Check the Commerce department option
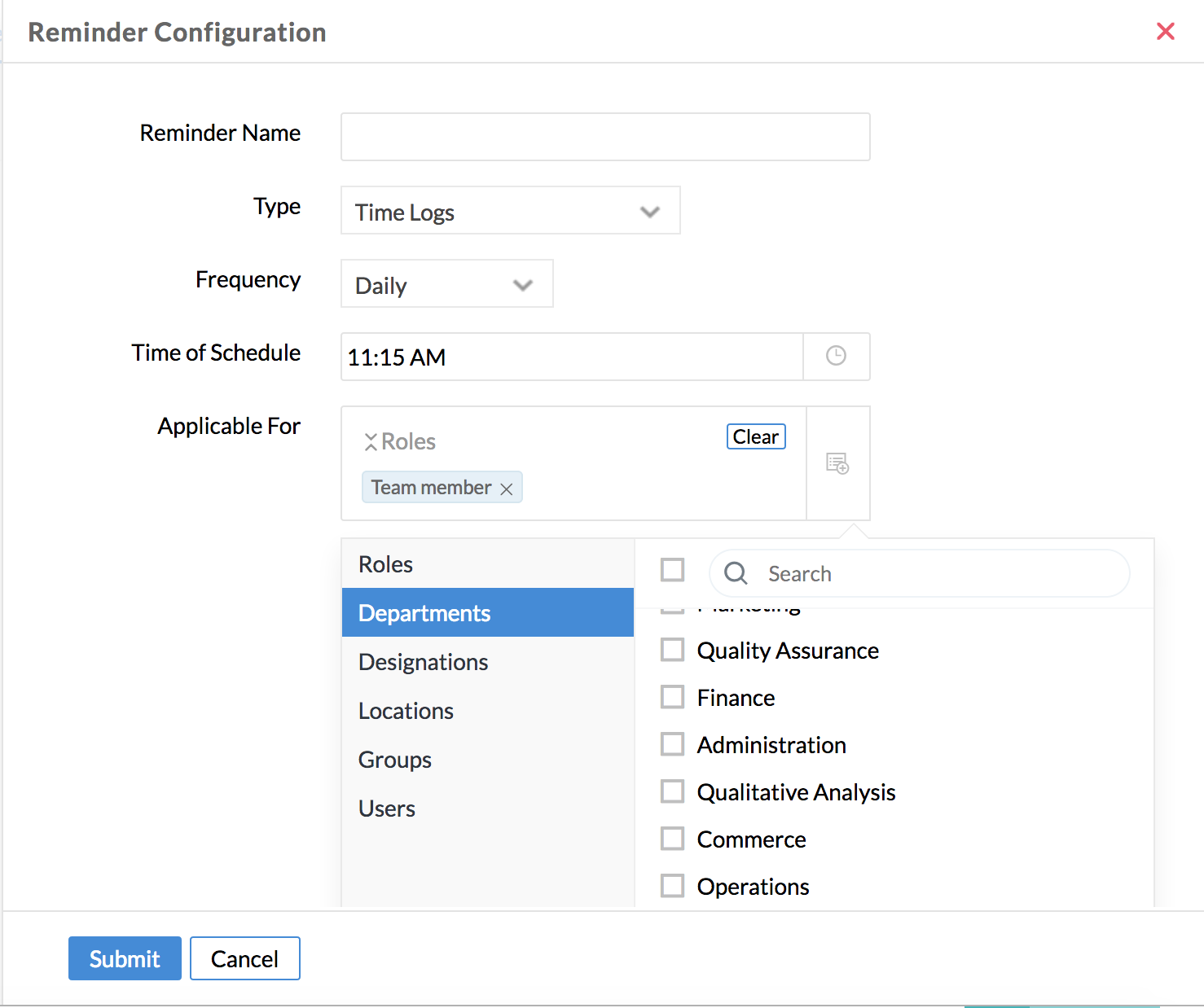 (672, 839)
